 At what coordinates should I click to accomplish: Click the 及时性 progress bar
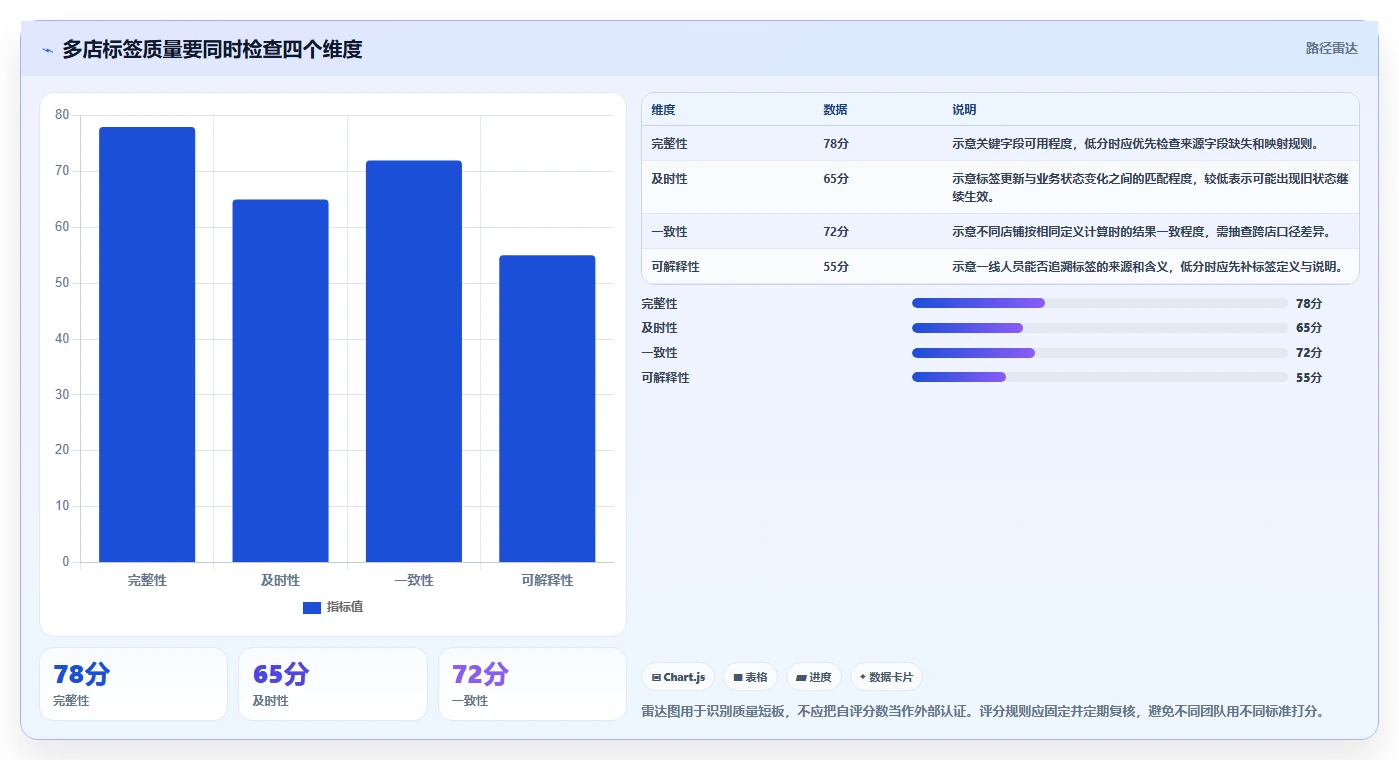coord(1100,328)
